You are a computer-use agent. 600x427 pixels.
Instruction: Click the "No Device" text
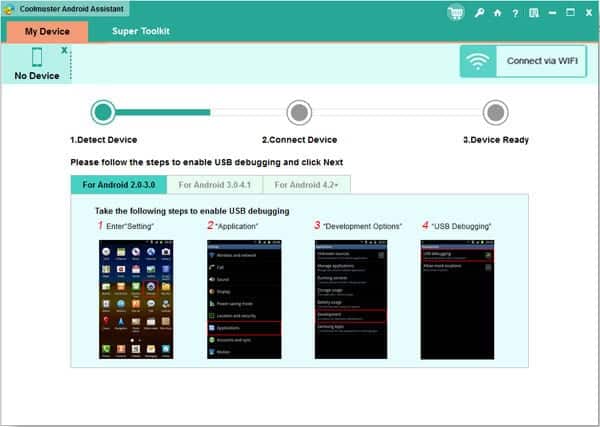coord(37,76)
